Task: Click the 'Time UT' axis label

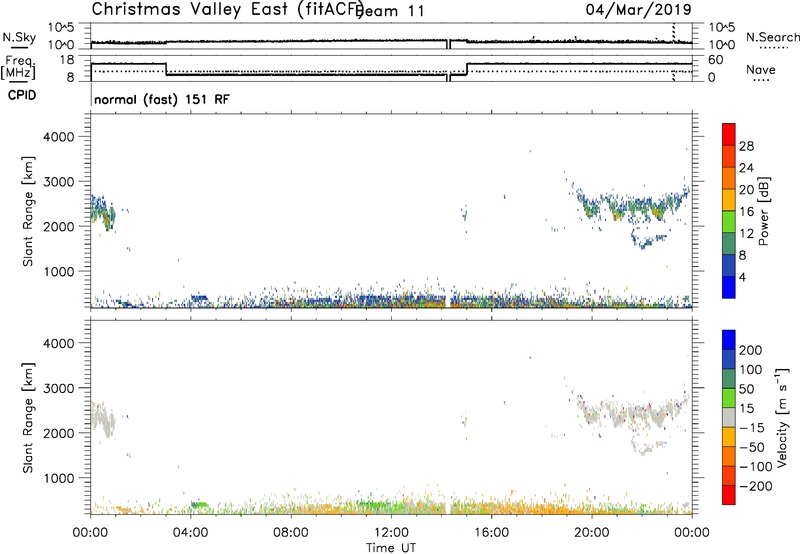Action: click(391, 547)
